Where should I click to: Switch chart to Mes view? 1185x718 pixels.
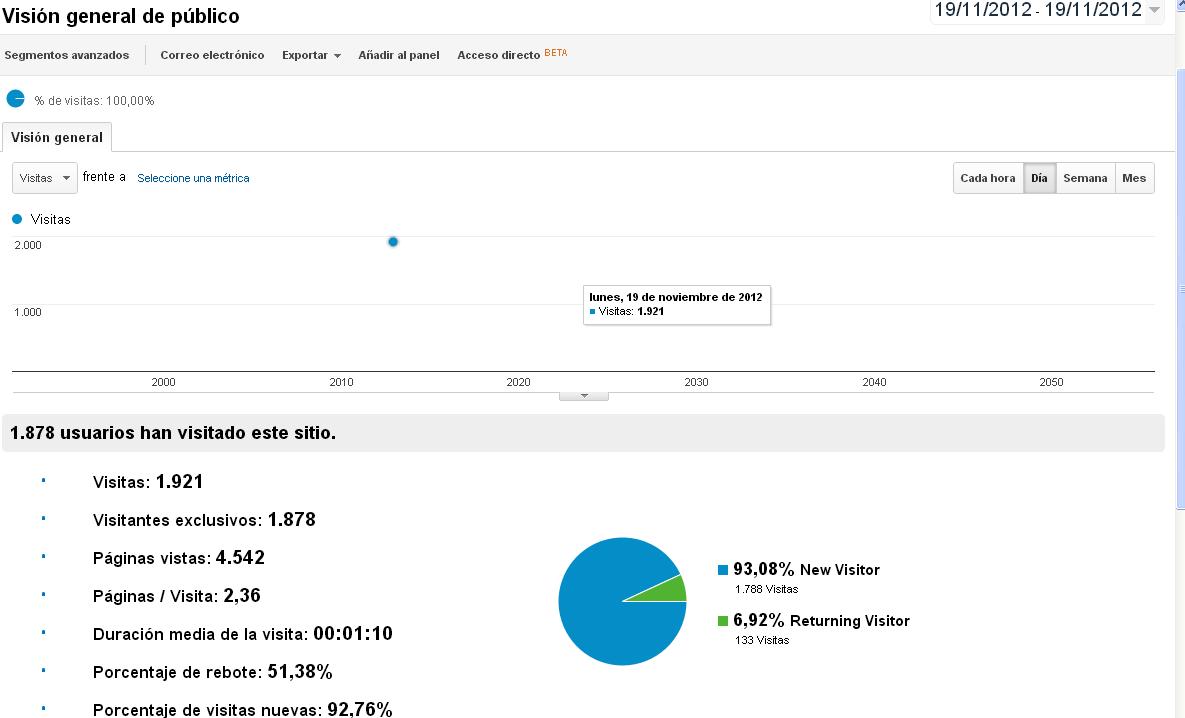tap(1134, 178)
